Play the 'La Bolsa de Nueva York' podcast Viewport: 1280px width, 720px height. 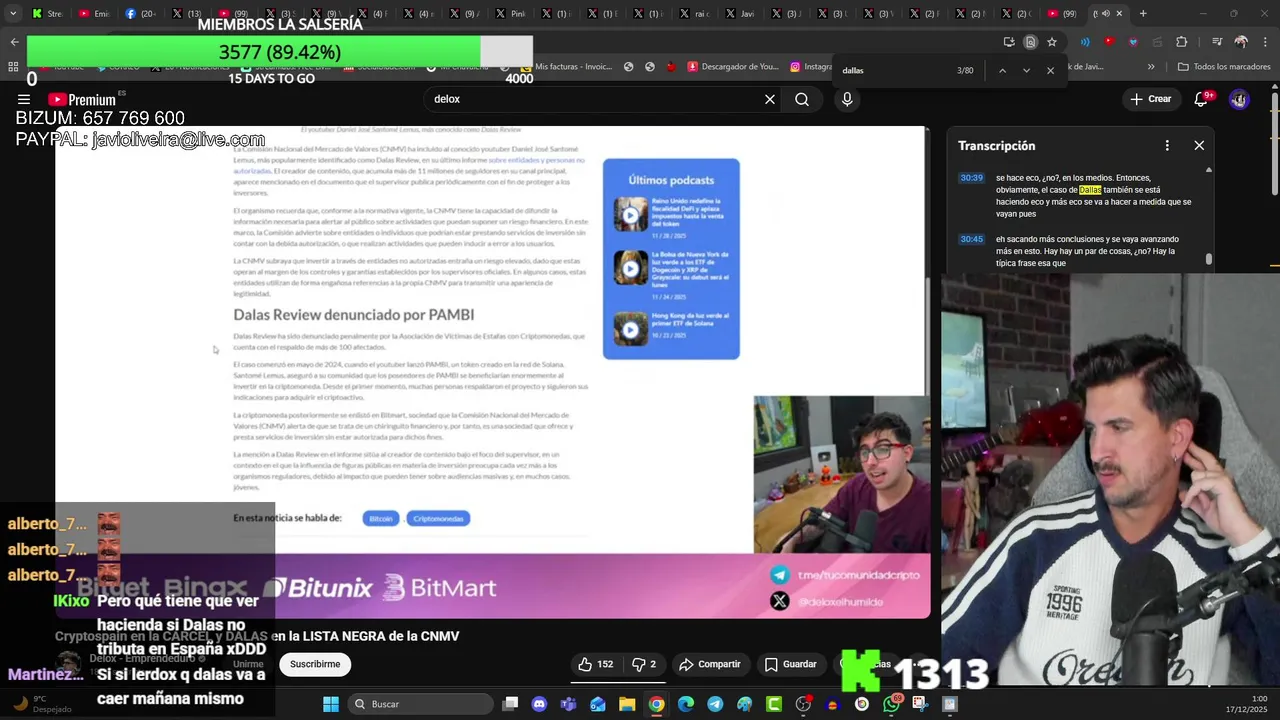631,269
